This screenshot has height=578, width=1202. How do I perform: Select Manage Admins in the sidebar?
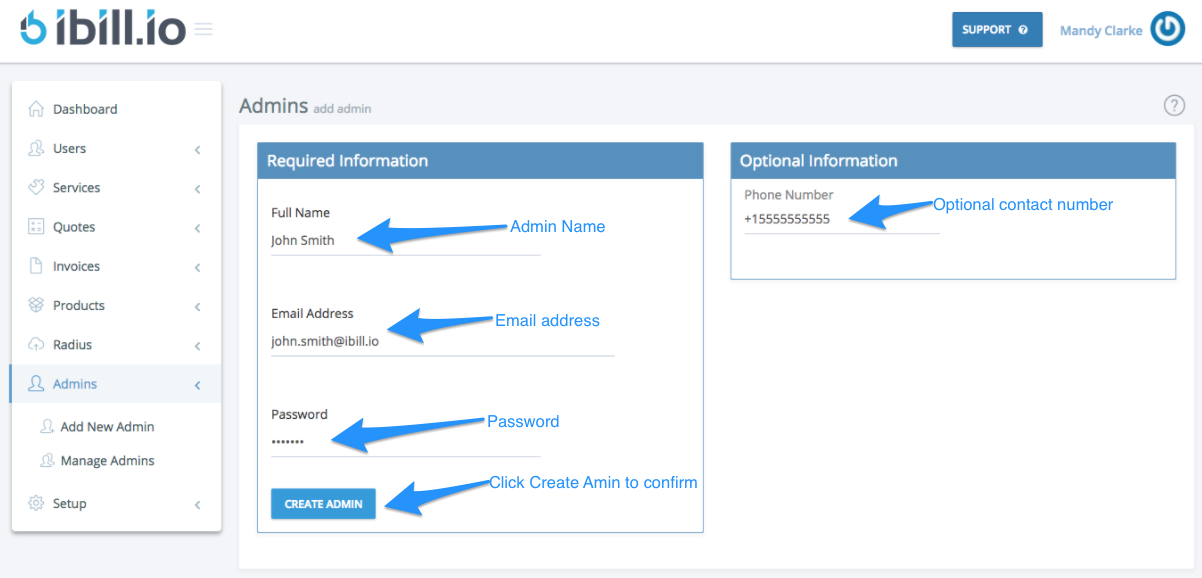pos(107,460)
